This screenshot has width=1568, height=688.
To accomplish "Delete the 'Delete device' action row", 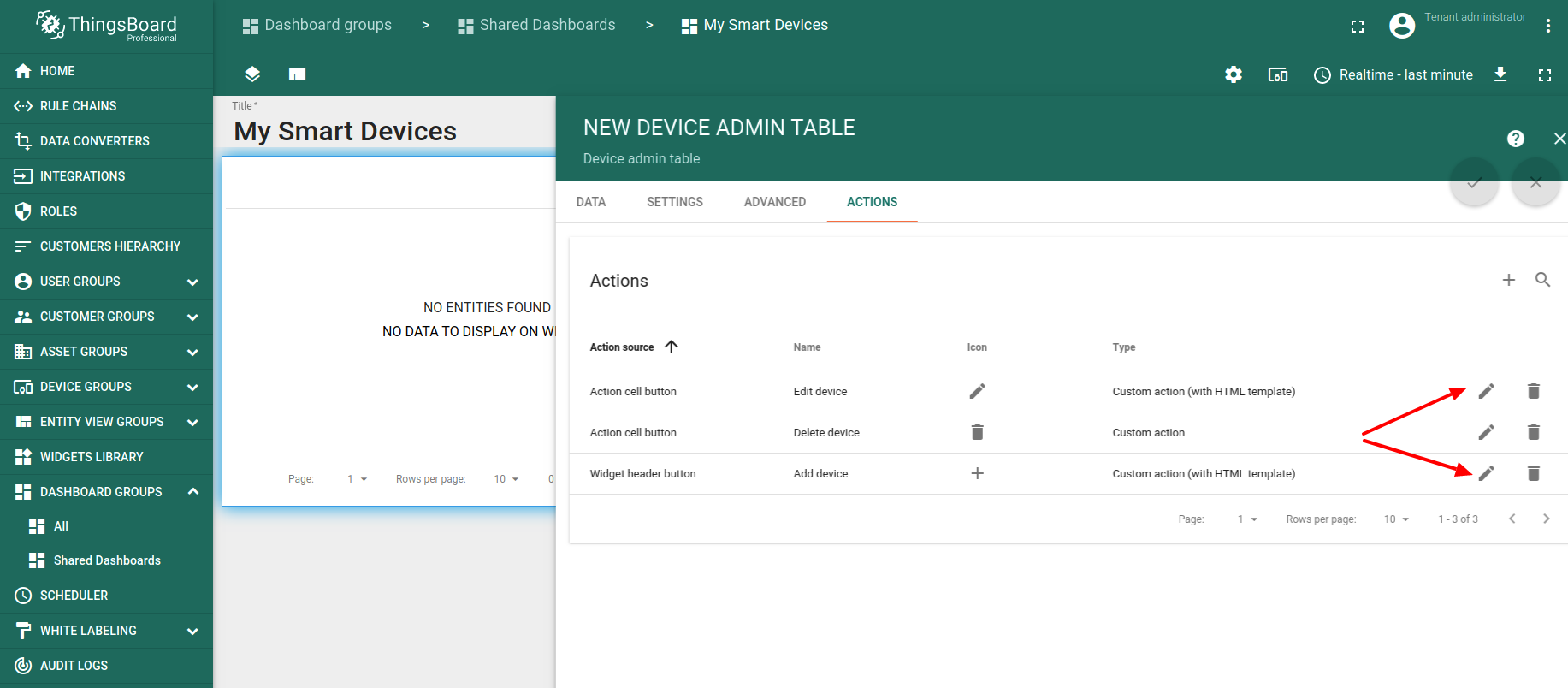I will (1533, 432).
